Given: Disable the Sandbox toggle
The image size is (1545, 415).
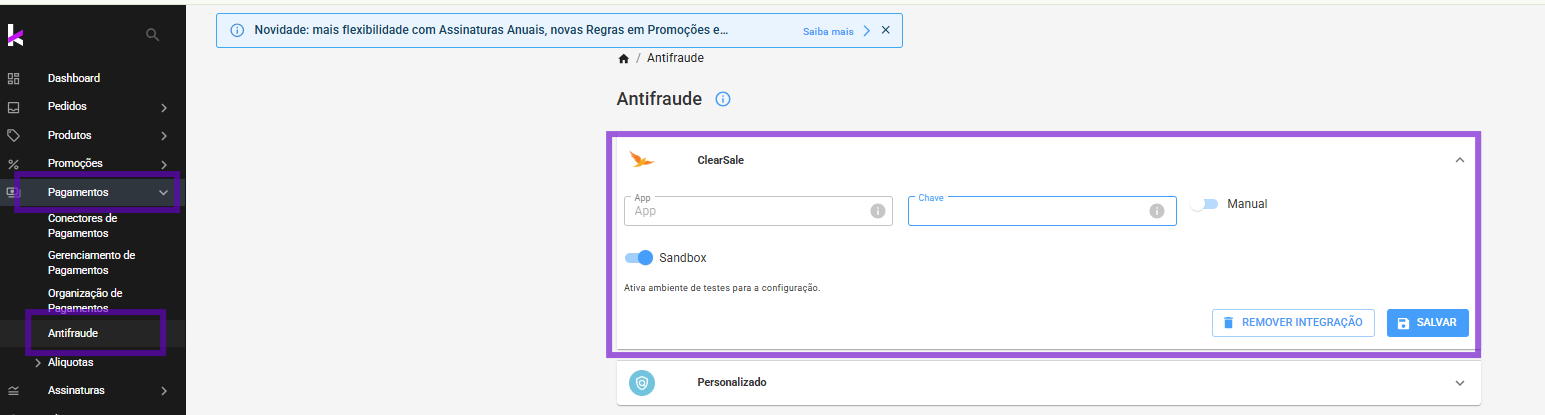Looking at the screenshot, I should (639, 257).
